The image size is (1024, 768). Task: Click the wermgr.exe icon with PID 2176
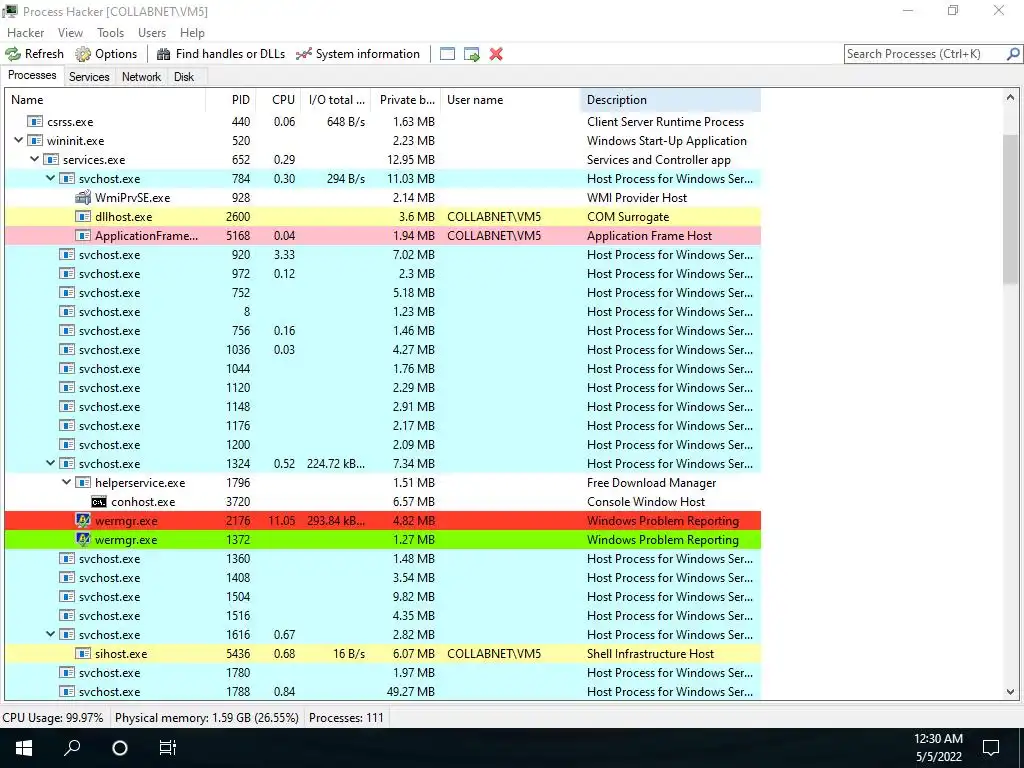point(83,520)
